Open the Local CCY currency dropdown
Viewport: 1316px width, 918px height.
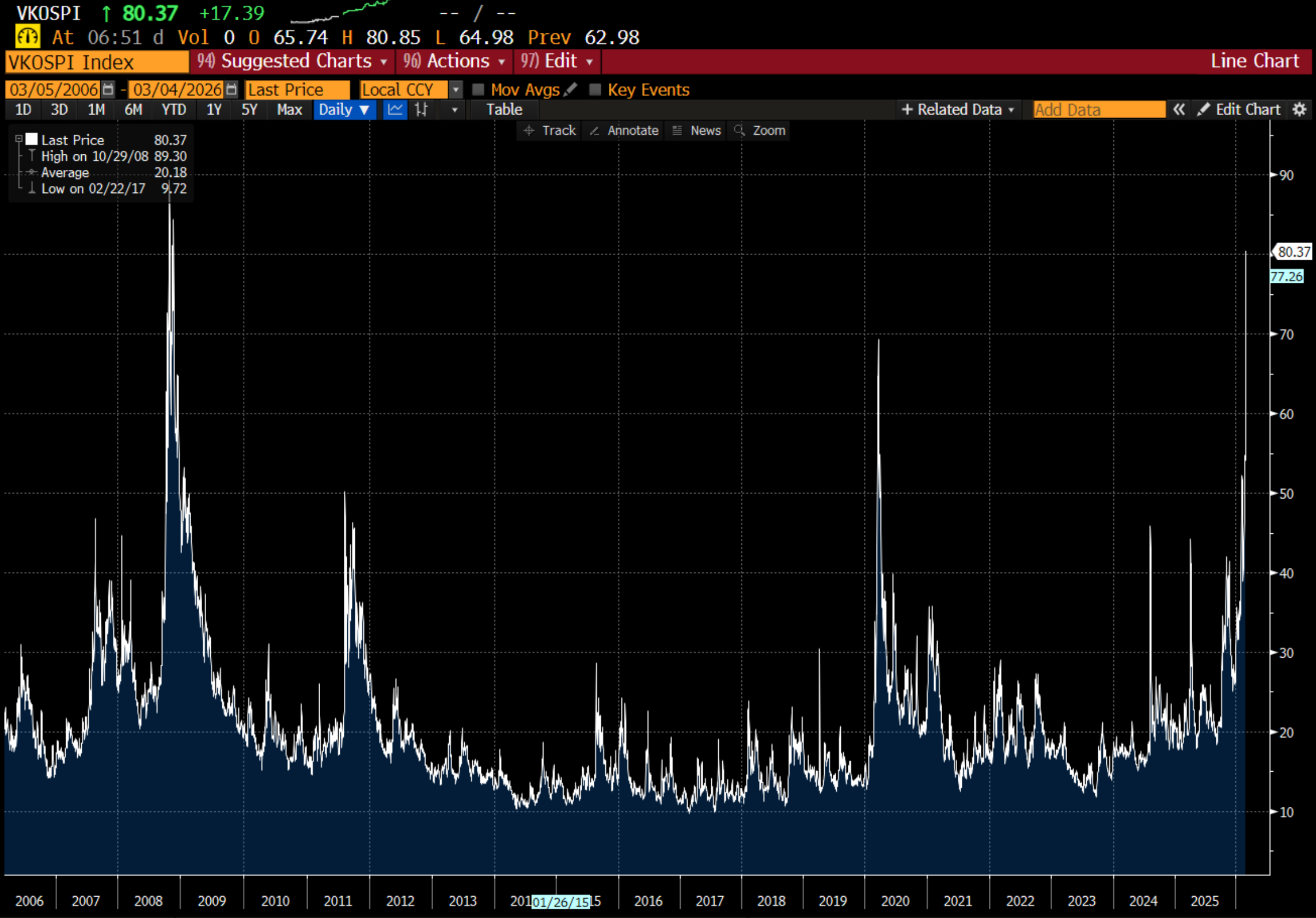[456, 90]
